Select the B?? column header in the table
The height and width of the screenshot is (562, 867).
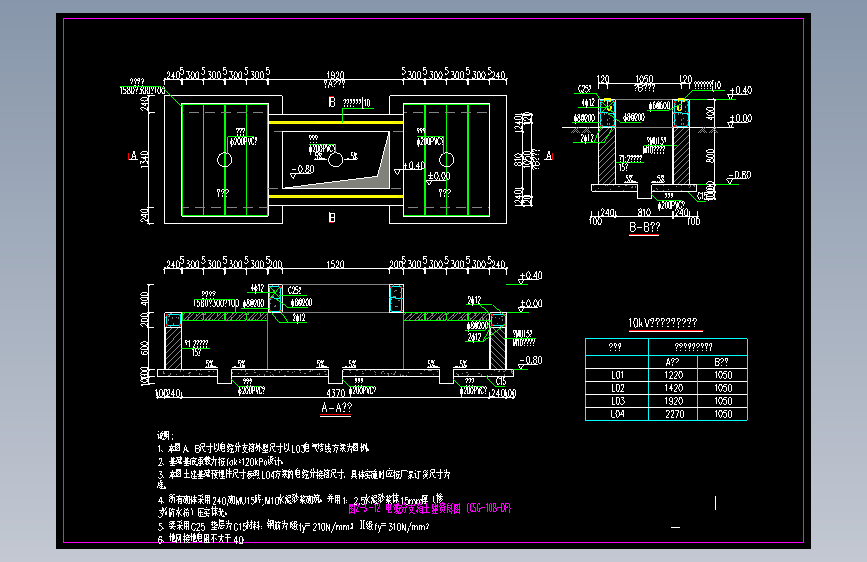[x=722, y=362]
